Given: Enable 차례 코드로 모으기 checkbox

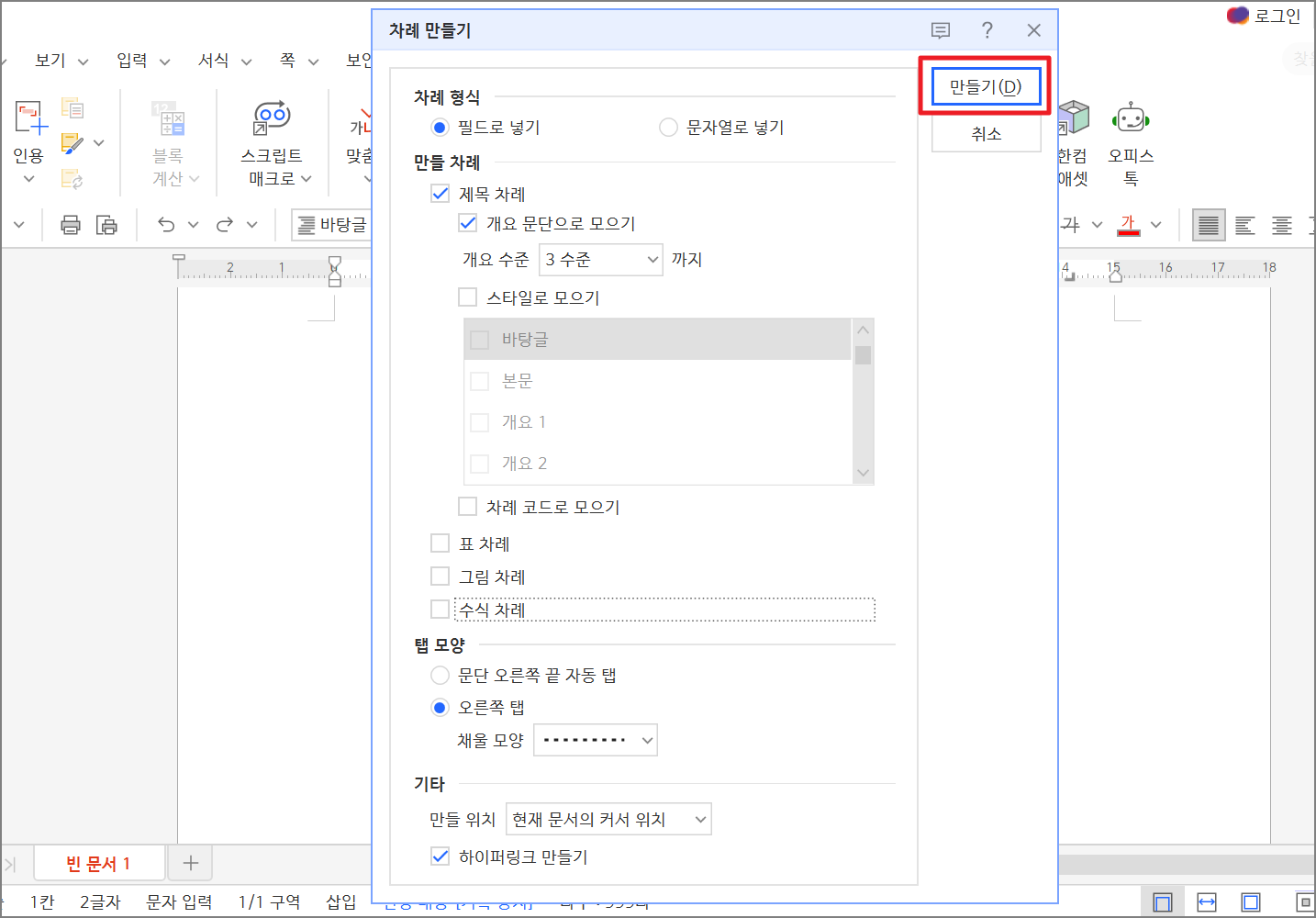Looking at the screenshot, I should tap(468, 507).
